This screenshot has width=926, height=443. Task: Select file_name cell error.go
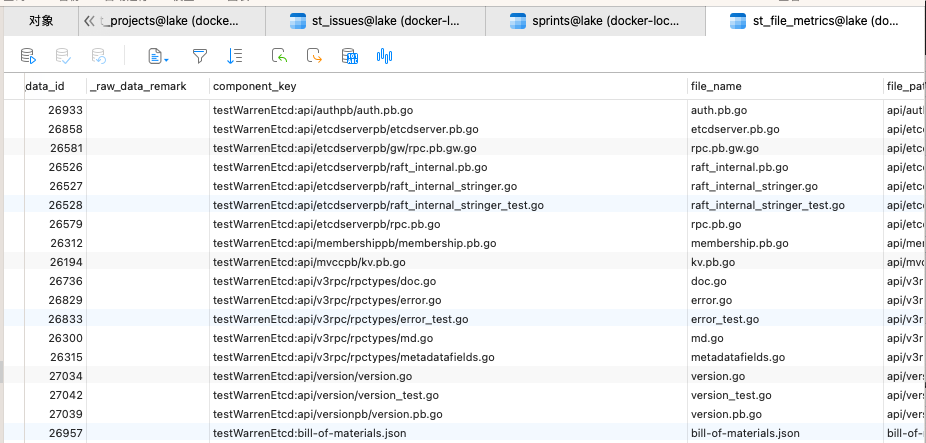785,300
